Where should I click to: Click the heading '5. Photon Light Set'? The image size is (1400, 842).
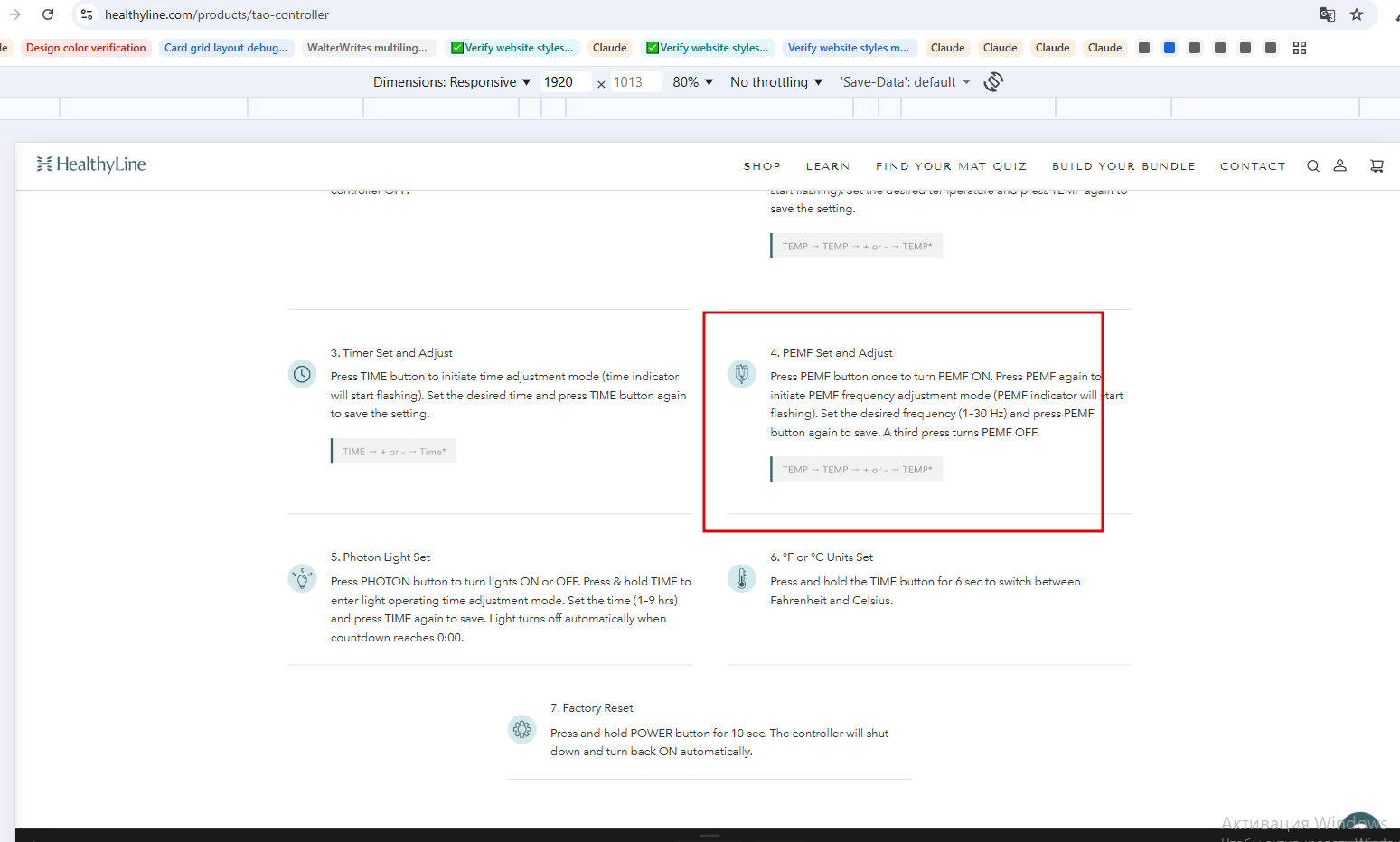point(381,557)
